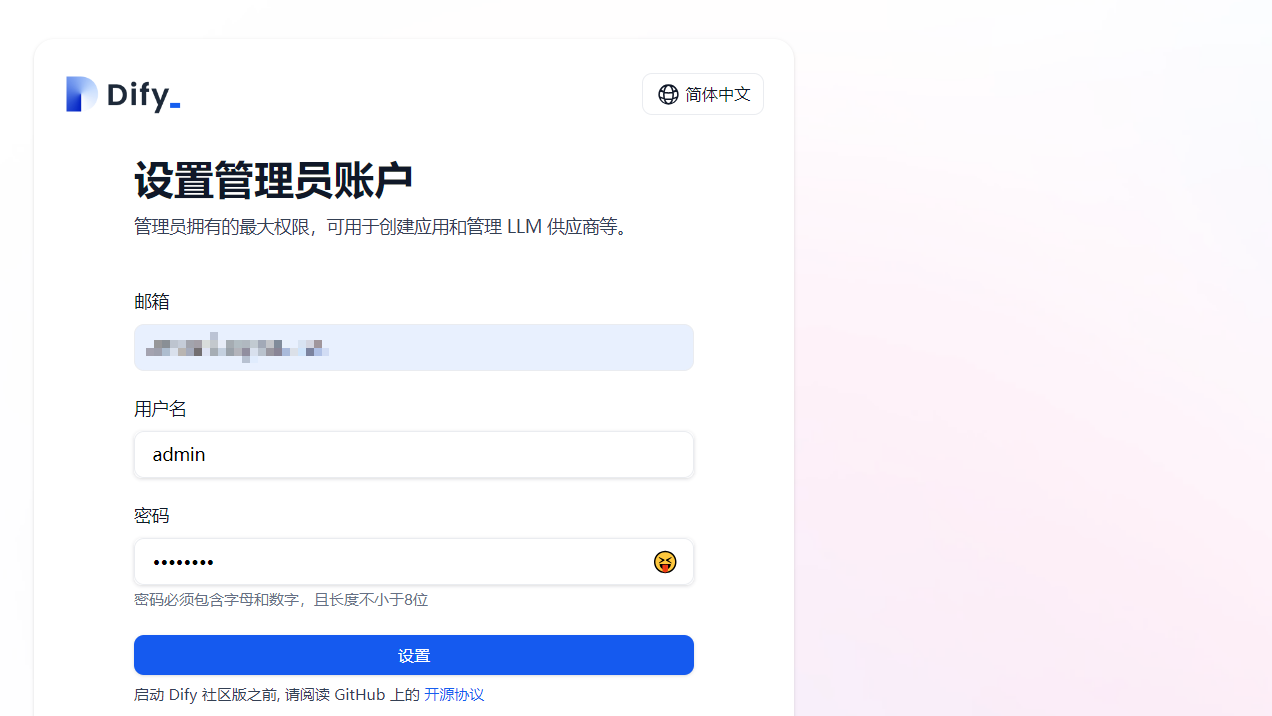Click the 邮箱 field label
The height and width of the screenshot is (716, 1272).
click(152, 301)
